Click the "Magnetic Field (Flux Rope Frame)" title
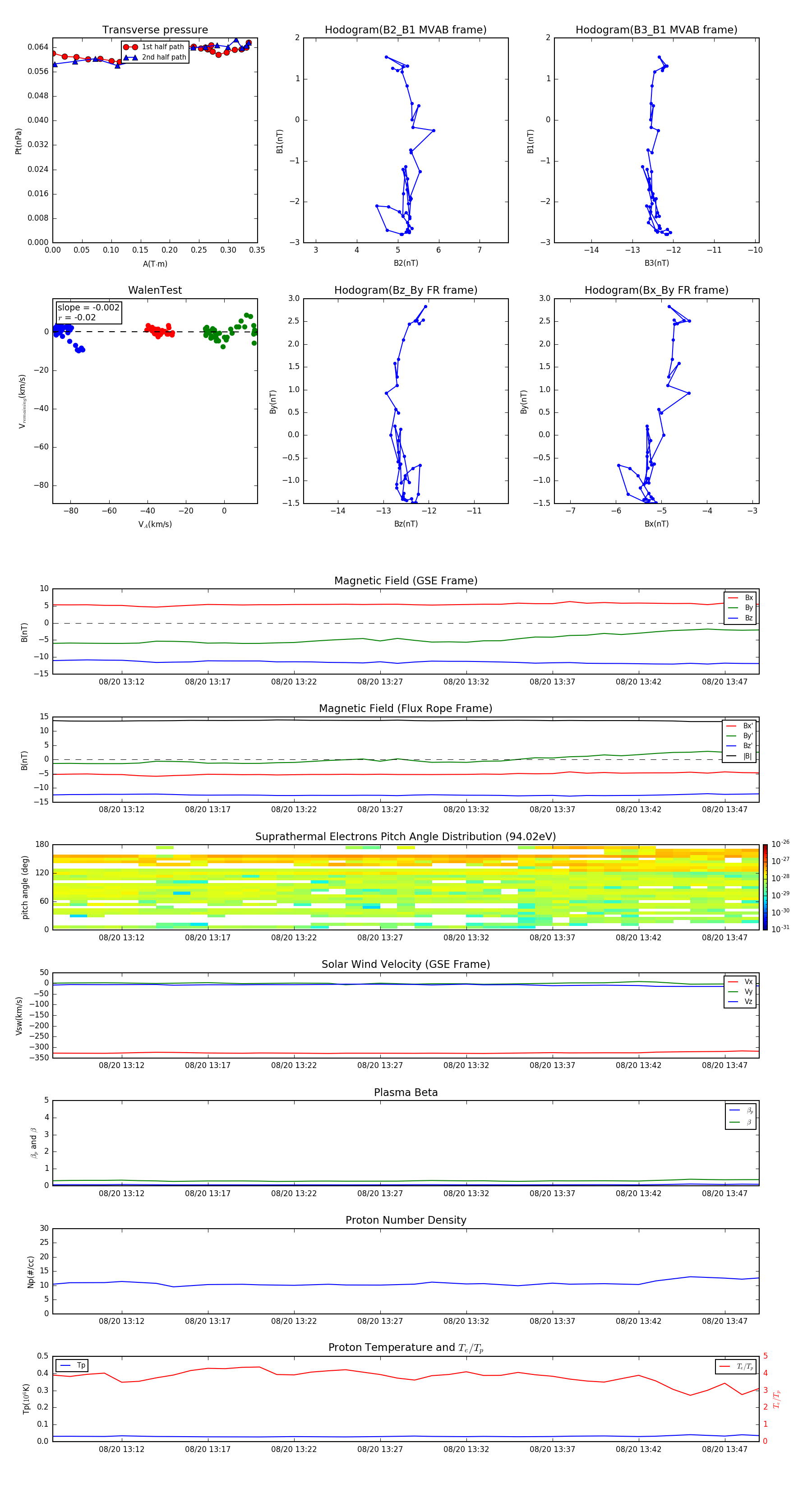 pyautogui.click(x=406, y=709)
